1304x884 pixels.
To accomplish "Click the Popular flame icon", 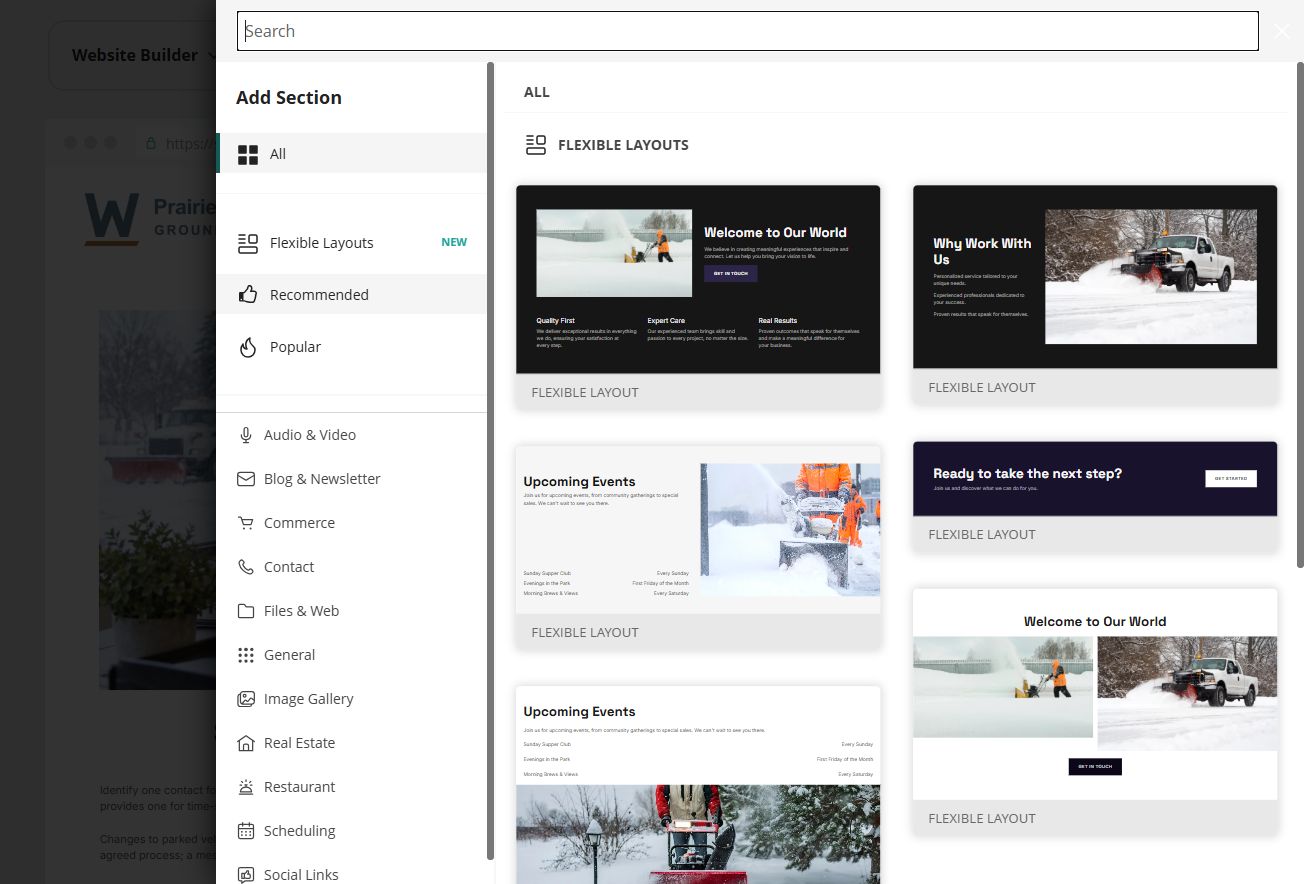I will [248, 347].
